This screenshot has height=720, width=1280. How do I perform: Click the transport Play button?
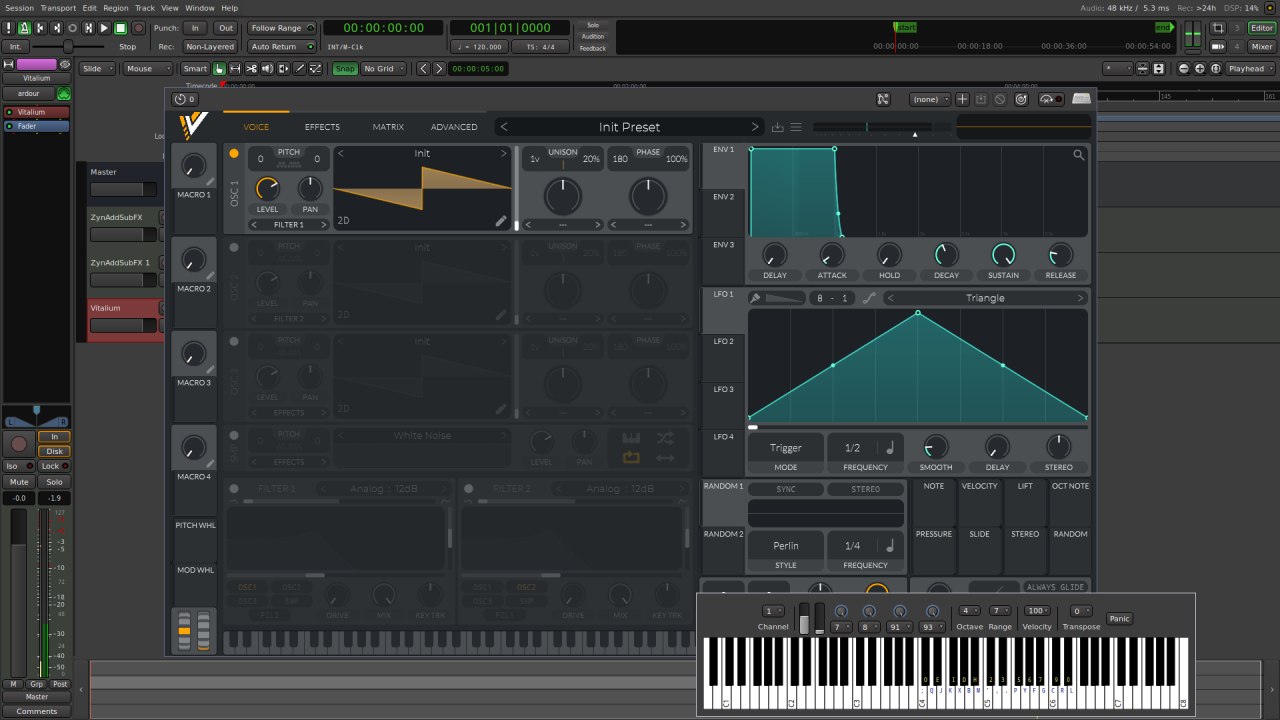coord(104,28)
